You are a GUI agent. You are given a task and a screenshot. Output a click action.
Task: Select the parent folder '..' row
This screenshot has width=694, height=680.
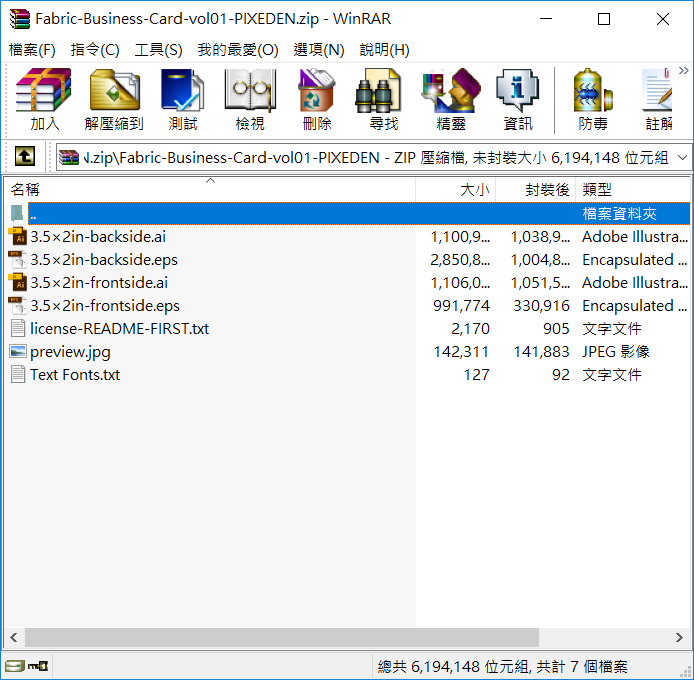click(349, 213)
